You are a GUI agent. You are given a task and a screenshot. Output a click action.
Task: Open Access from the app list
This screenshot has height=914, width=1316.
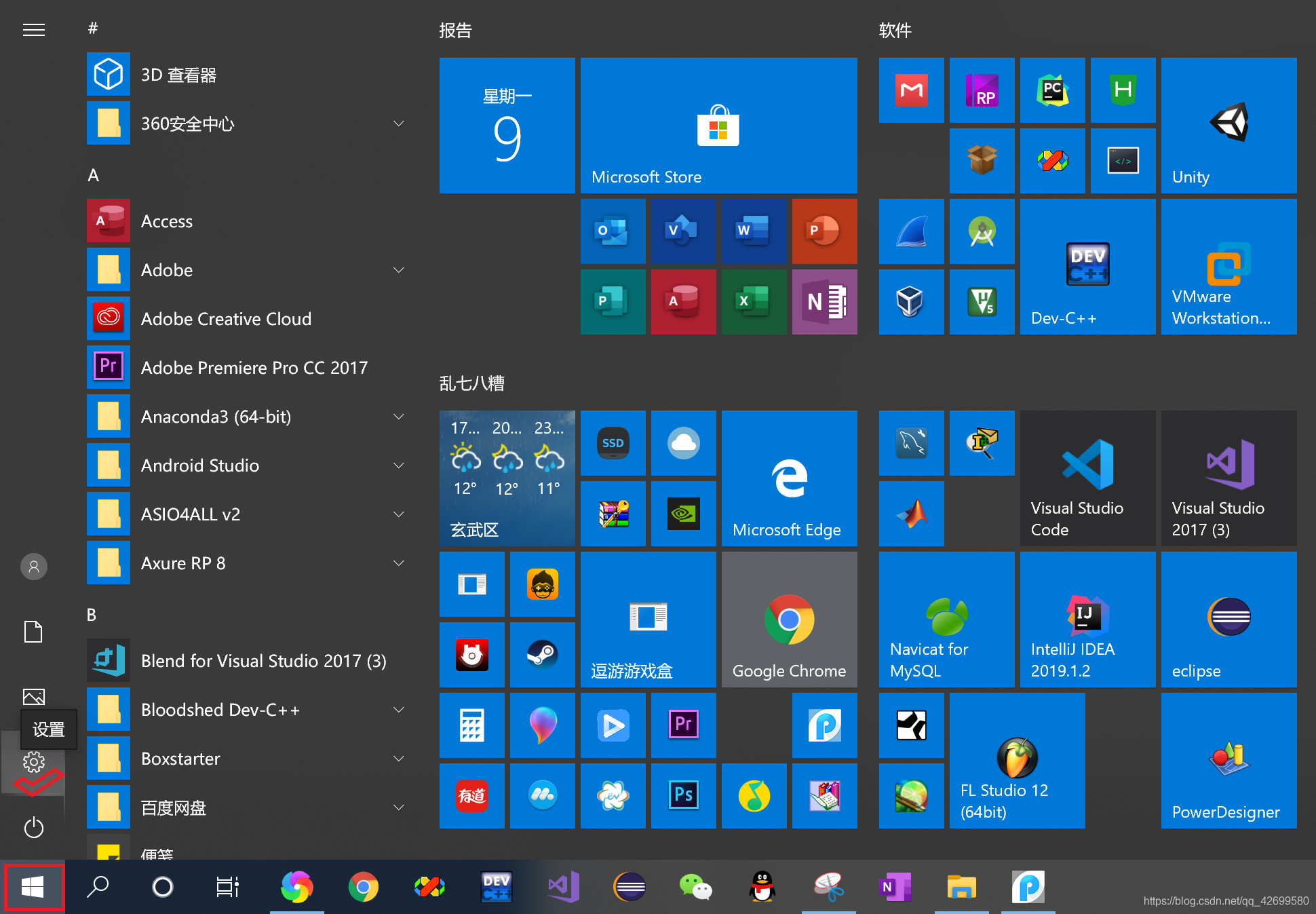click(x=250, y=221)
